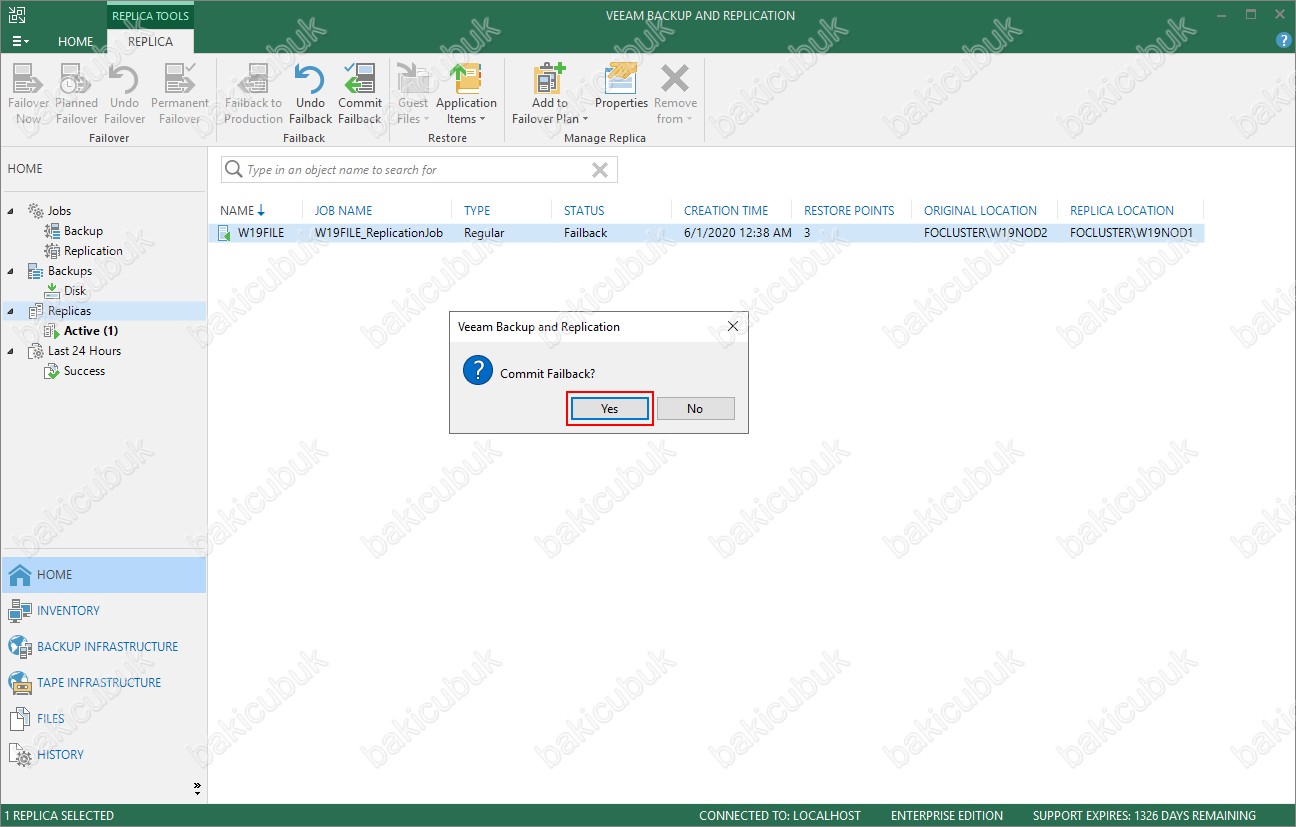Open the FILES navigation view
This screenshot has height=827, width=1296.
point(104,719)
